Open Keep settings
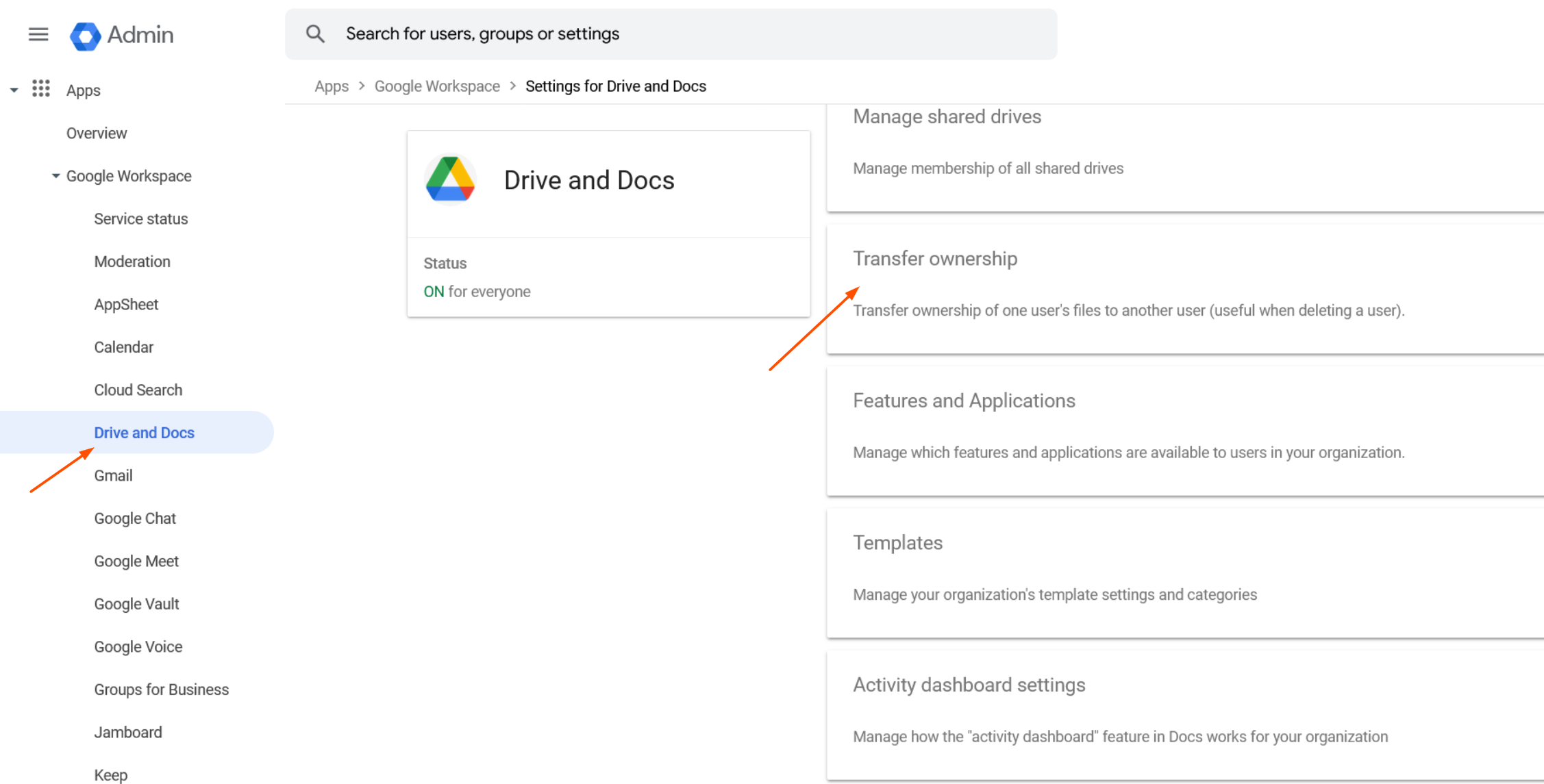Image resolution: width=1544 pixels, height=784 pixels. pyautogui.click(x=111, y=775)
